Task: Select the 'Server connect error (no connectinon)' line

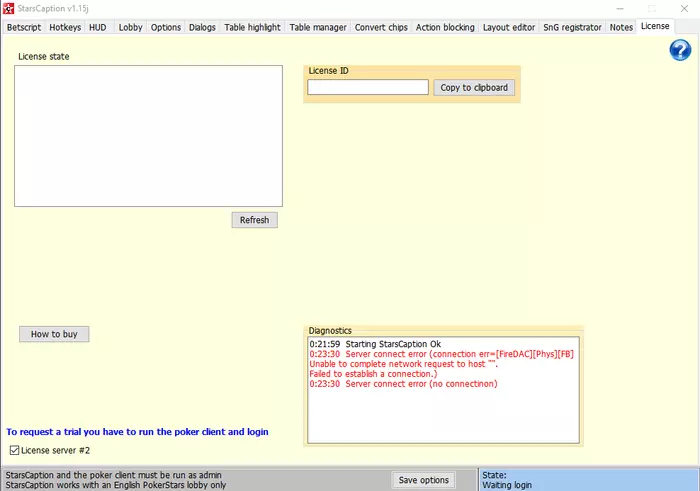Action: [x=403, y=384]
